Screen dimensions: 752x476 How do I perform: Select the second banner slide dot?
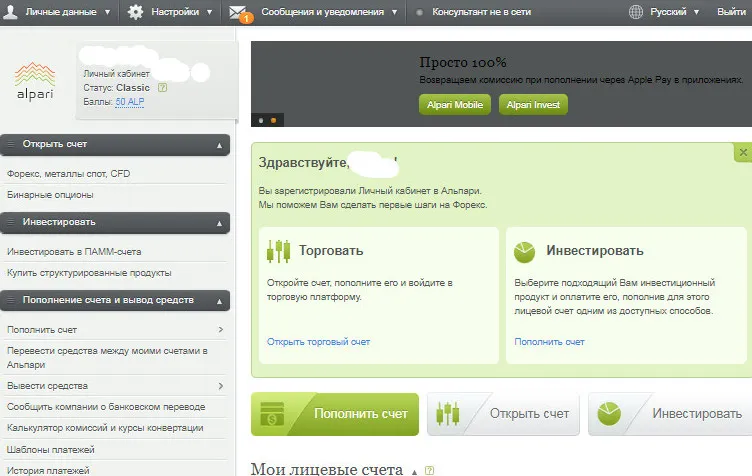273,120
